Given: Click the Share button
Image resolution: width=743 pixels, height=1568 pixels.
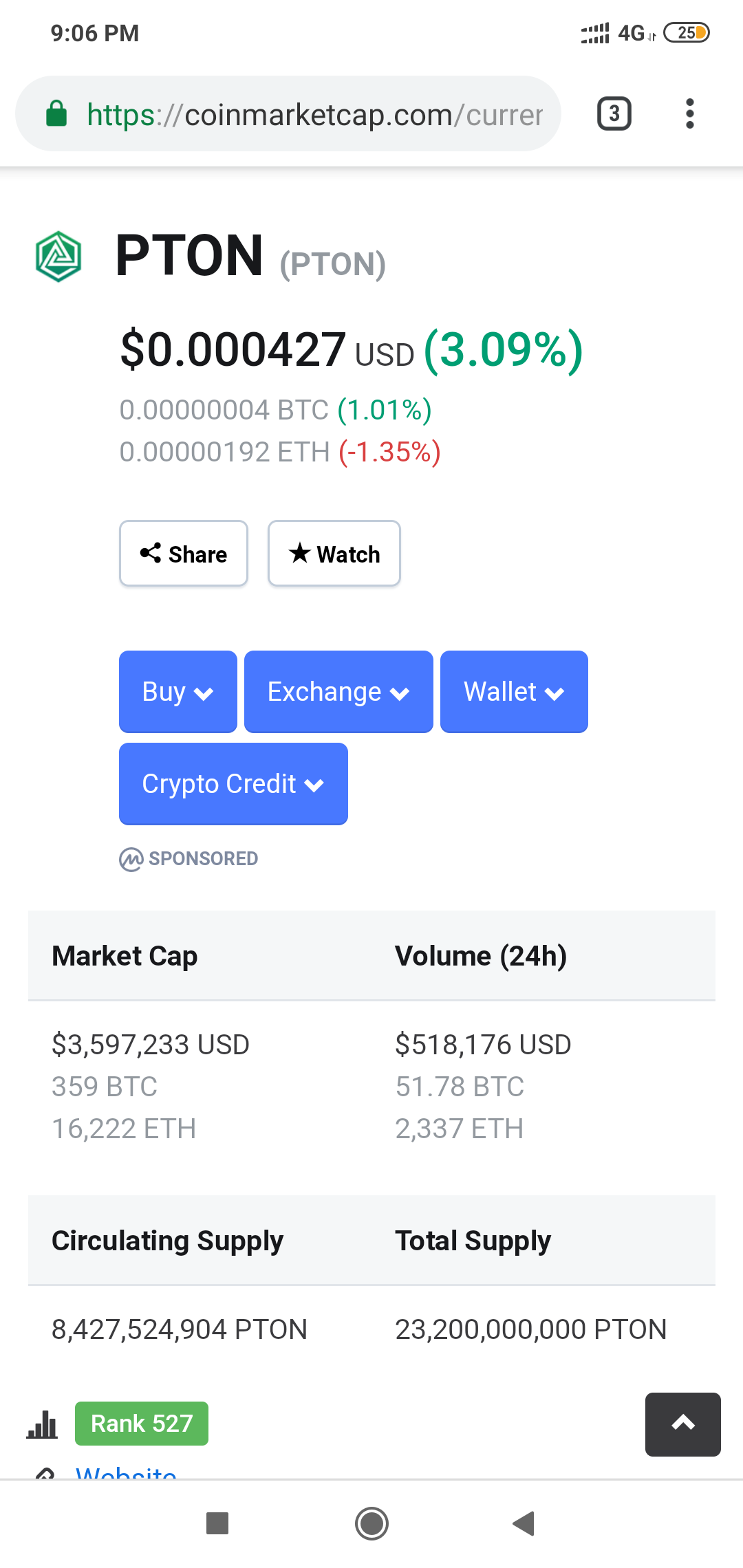Looking at the screenshot, I should (184, 554).
